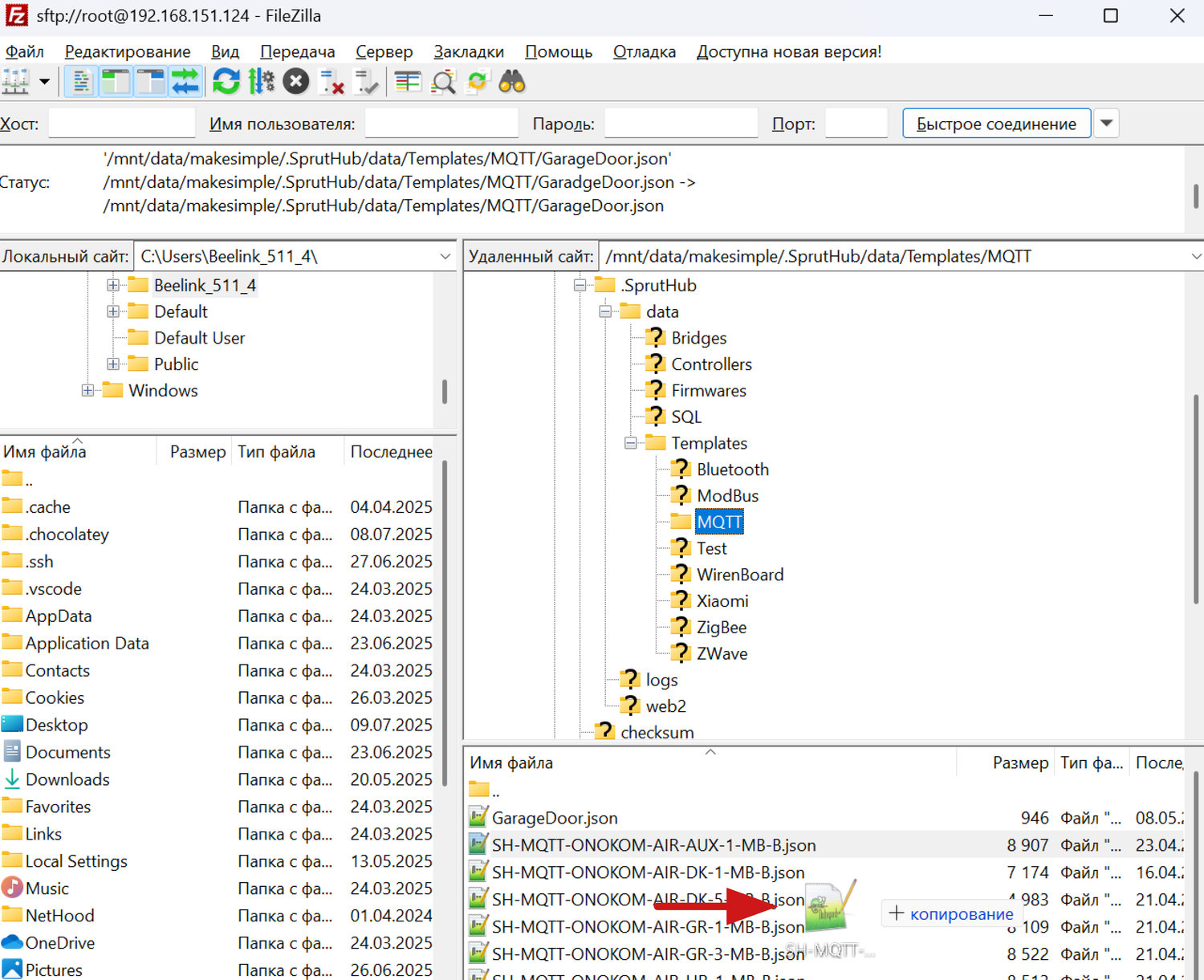Screen dimensions: 1204x980
Task: Select the Bridges remote folder
Action: [x=698, y=338]
